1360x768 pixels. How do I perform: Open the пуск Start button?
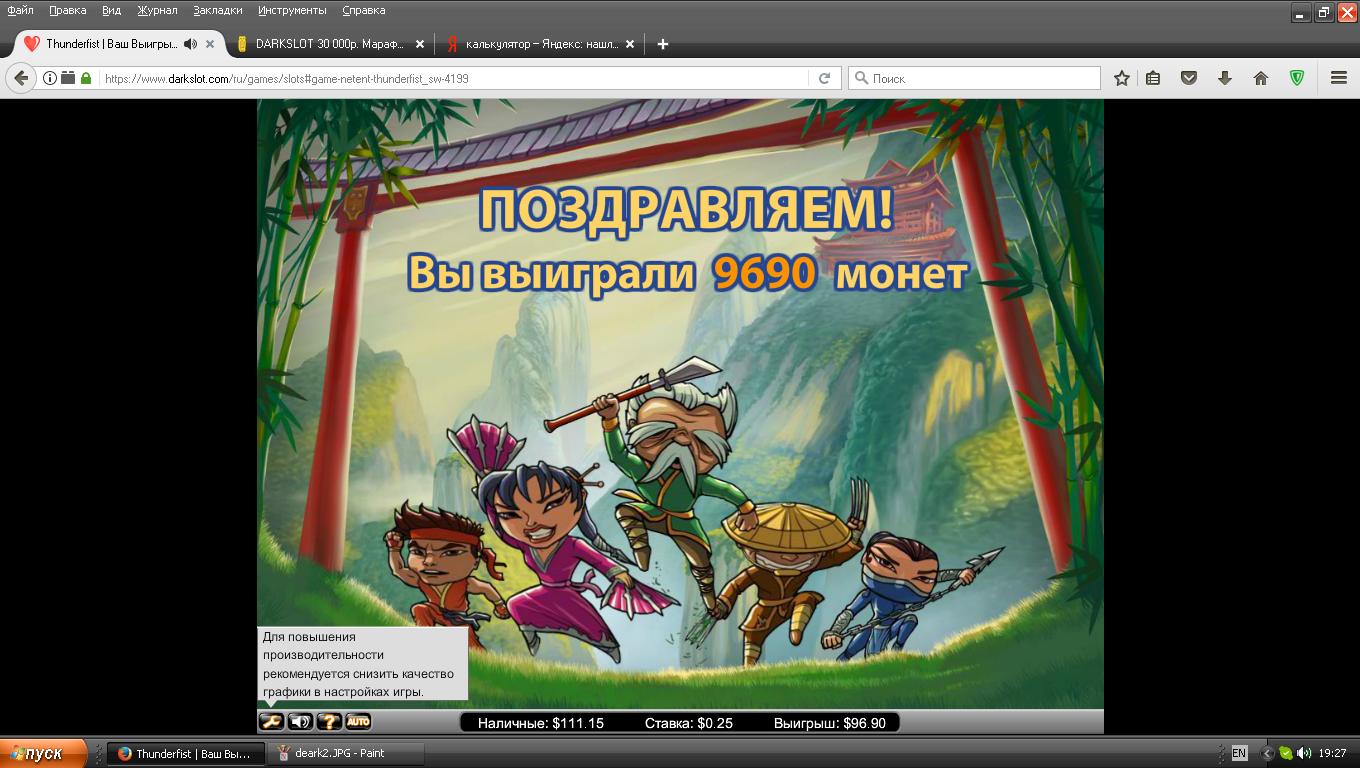(44, 754)
